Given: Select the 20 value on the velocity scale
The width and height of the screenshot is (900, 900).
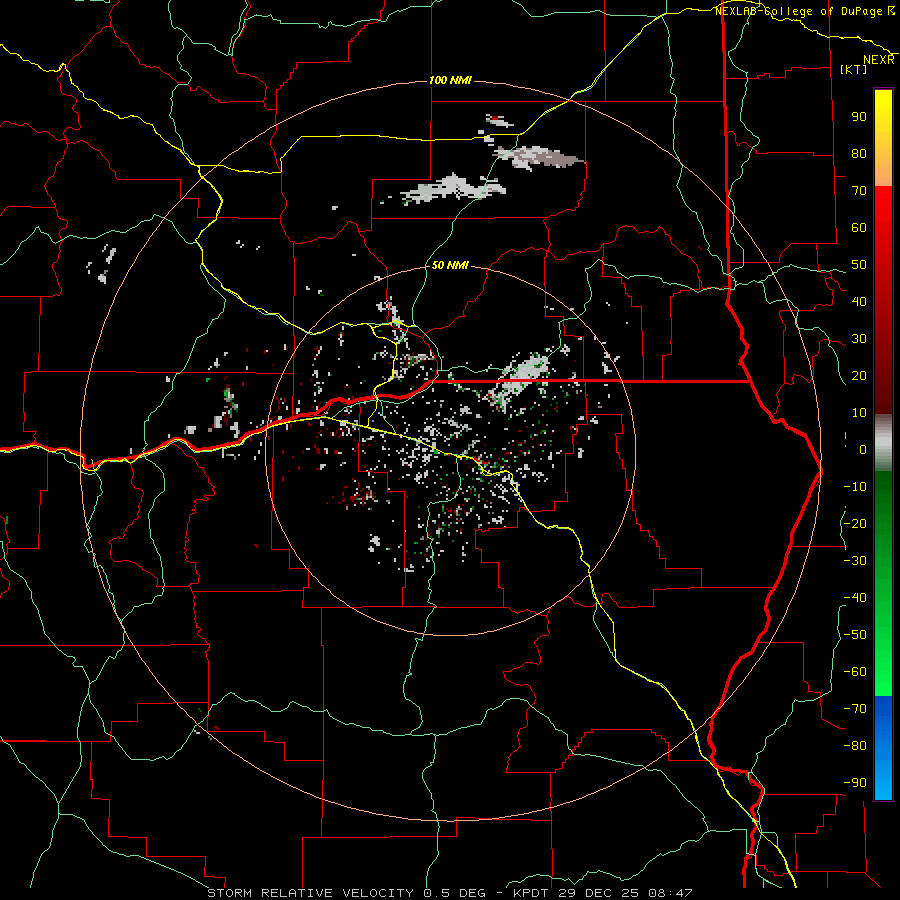Looking at the screenshot, I should pyautogui.click(x=859, y=376).
